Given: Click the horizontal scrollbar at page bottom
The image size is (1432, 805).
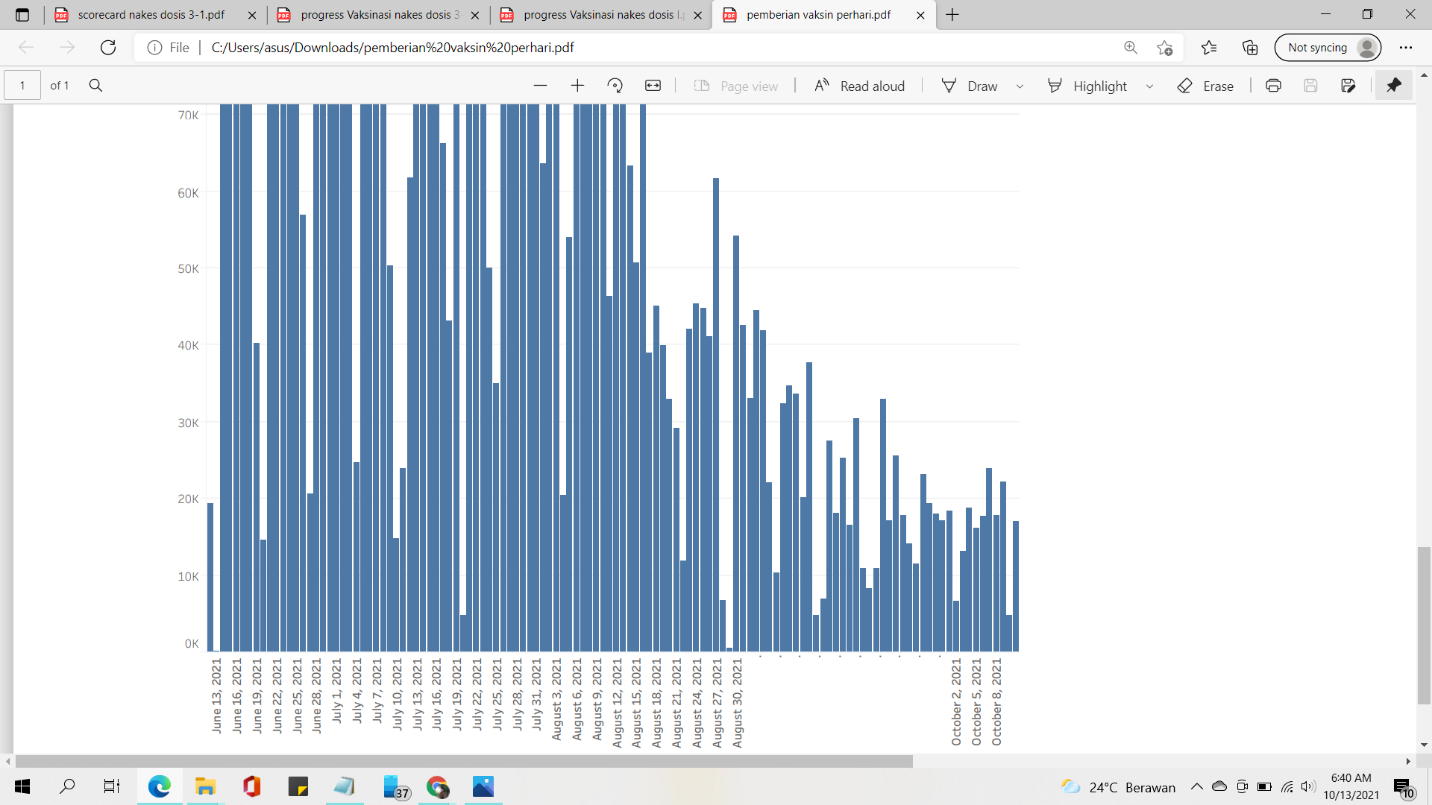Looking at the screenshot, I should point(464,761).
